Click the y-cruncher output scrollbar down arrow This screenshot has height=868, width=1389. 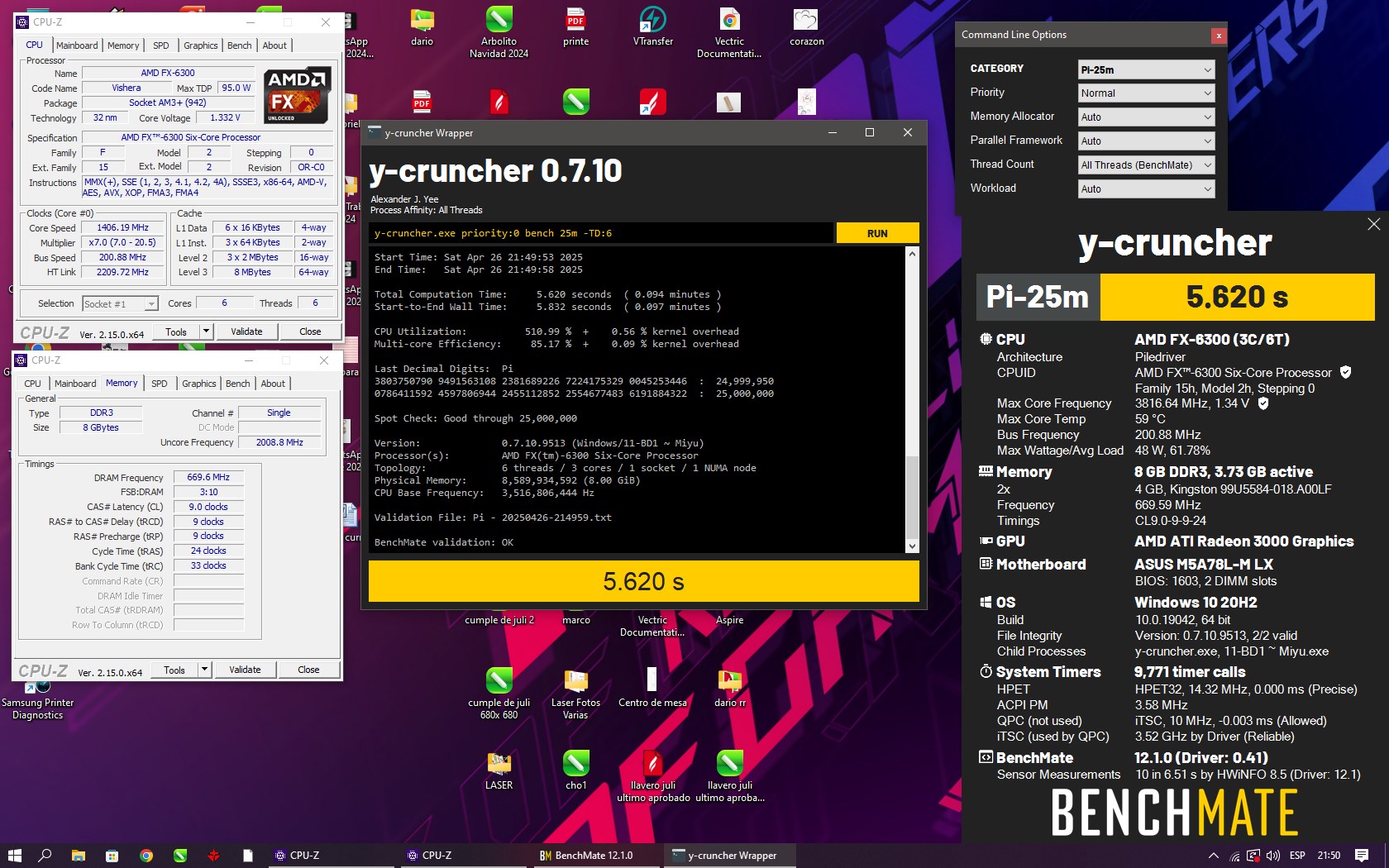click(x=912, y=546)
